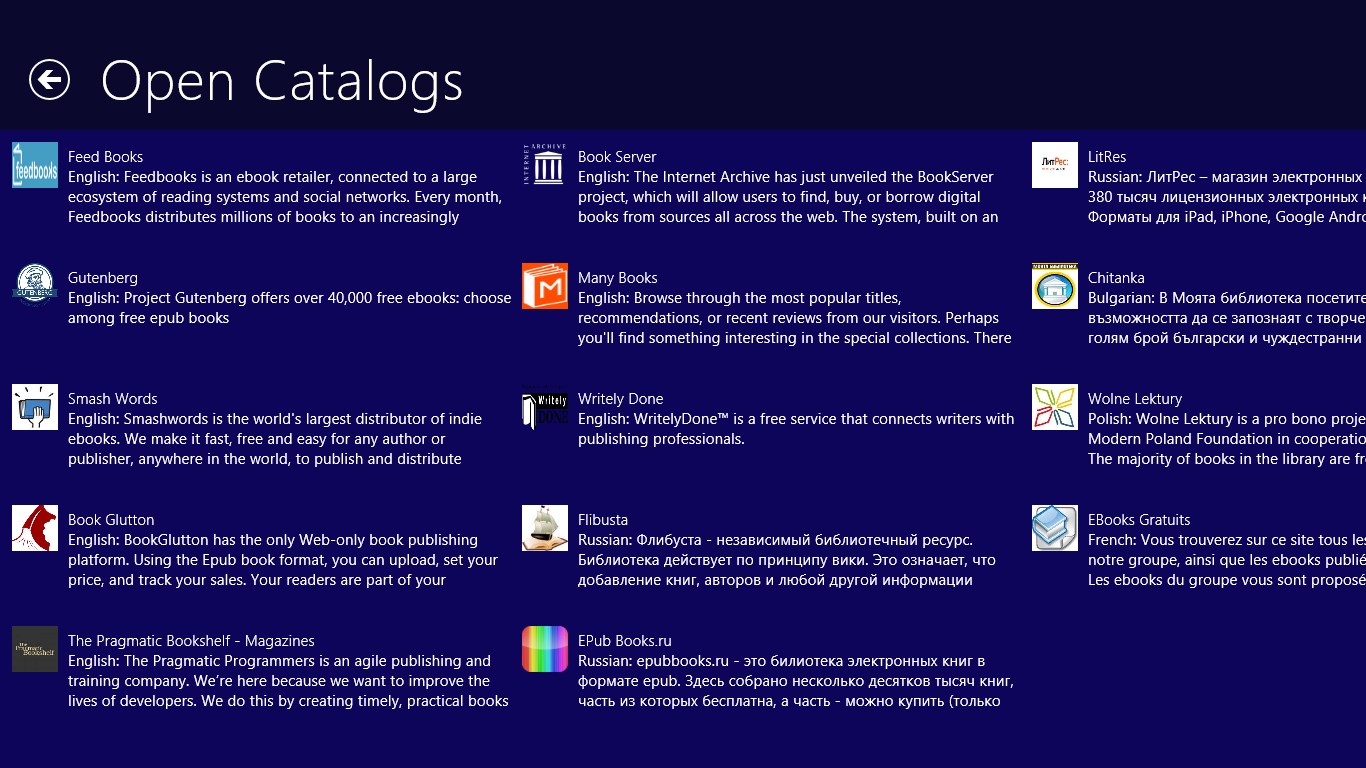Image resolution: width=1366 pixels, height=768 pixels.
Task: Open the Chitanka library icon
Action: click(1055, 285)
